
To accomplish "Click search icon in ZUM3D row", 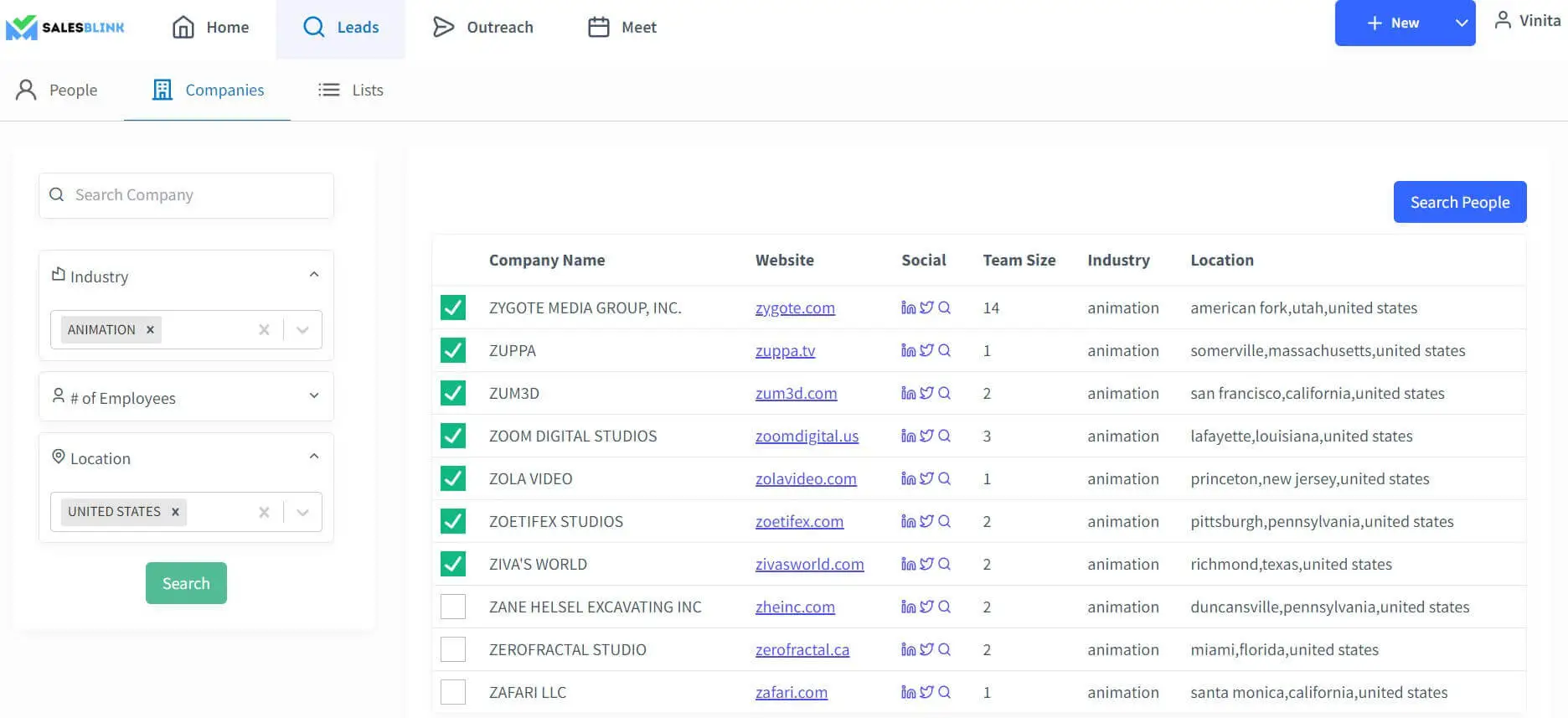I will point(944,393).
